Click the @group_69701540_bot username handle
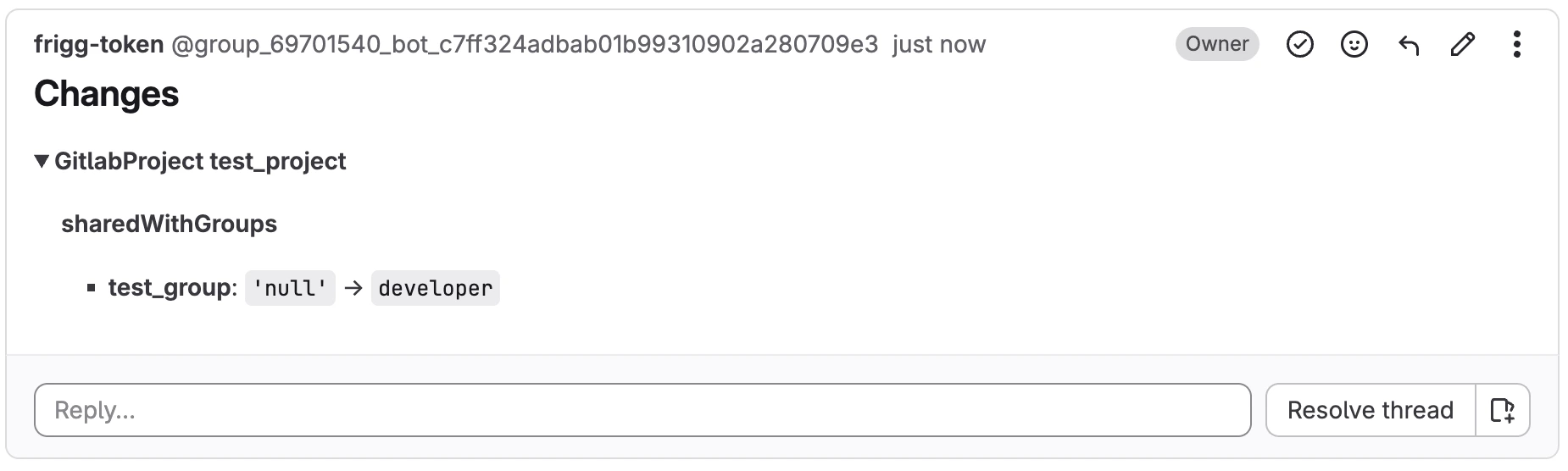The height and width of the screenshot is (471, 1568). [525, 44]
